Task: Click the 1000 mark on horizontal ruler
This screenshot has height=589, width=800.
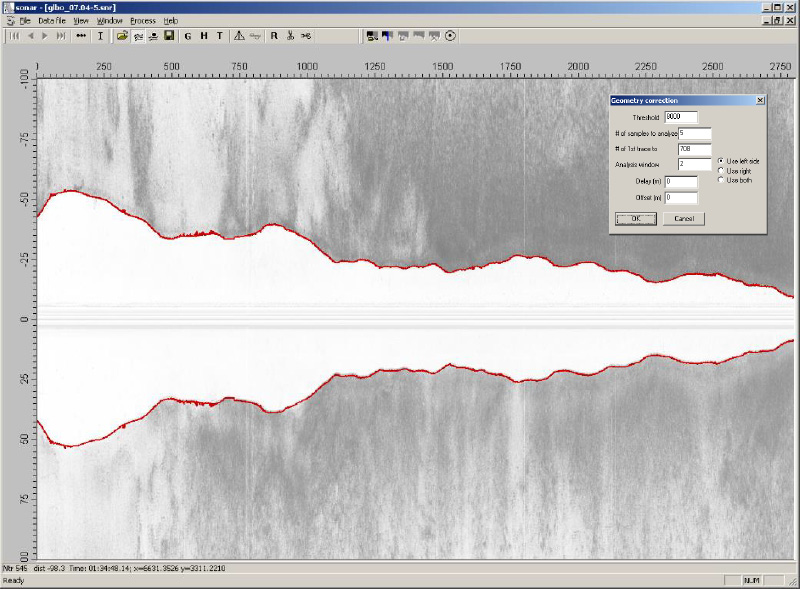Action: coord(307,66)
